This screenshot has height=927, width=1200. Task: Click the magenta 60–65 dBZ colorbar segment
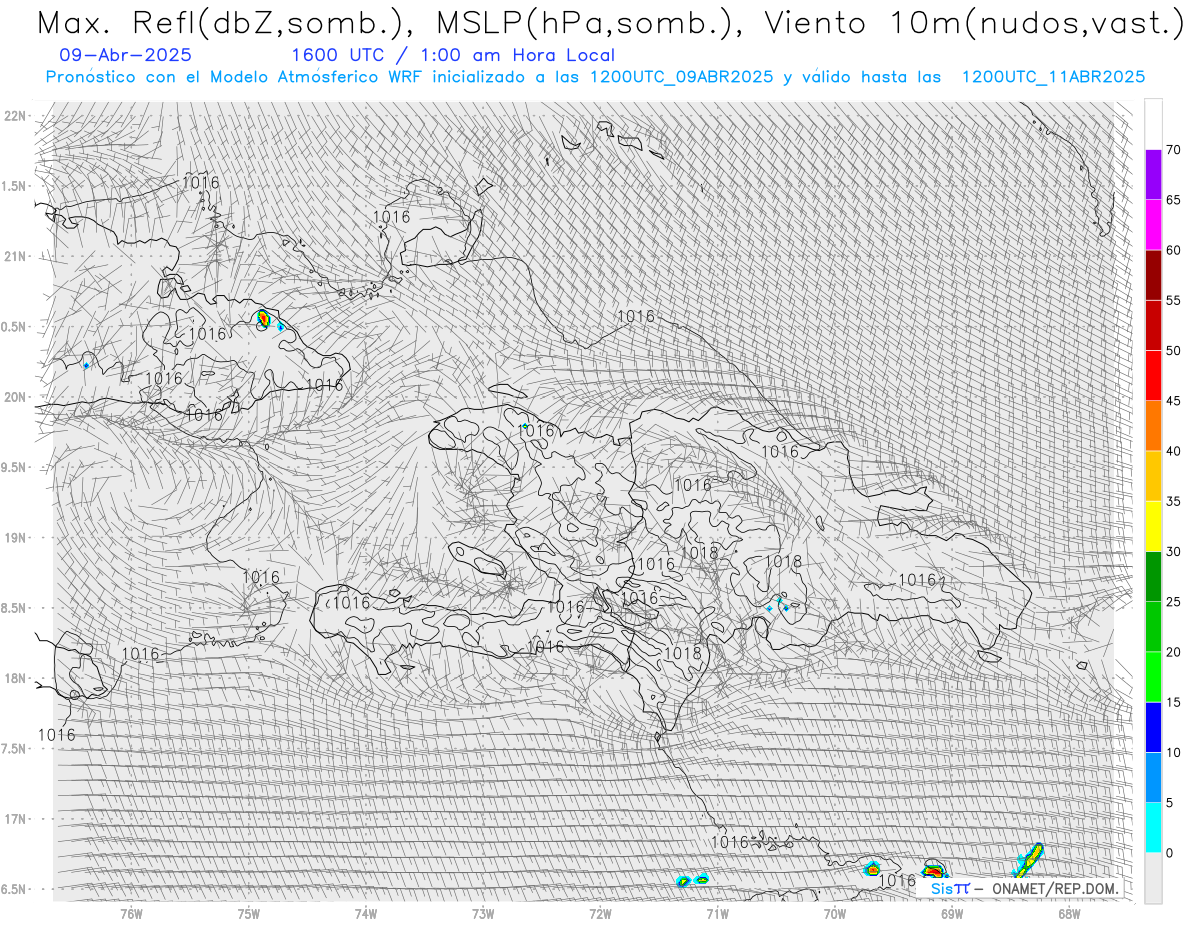pos(1153,225)
